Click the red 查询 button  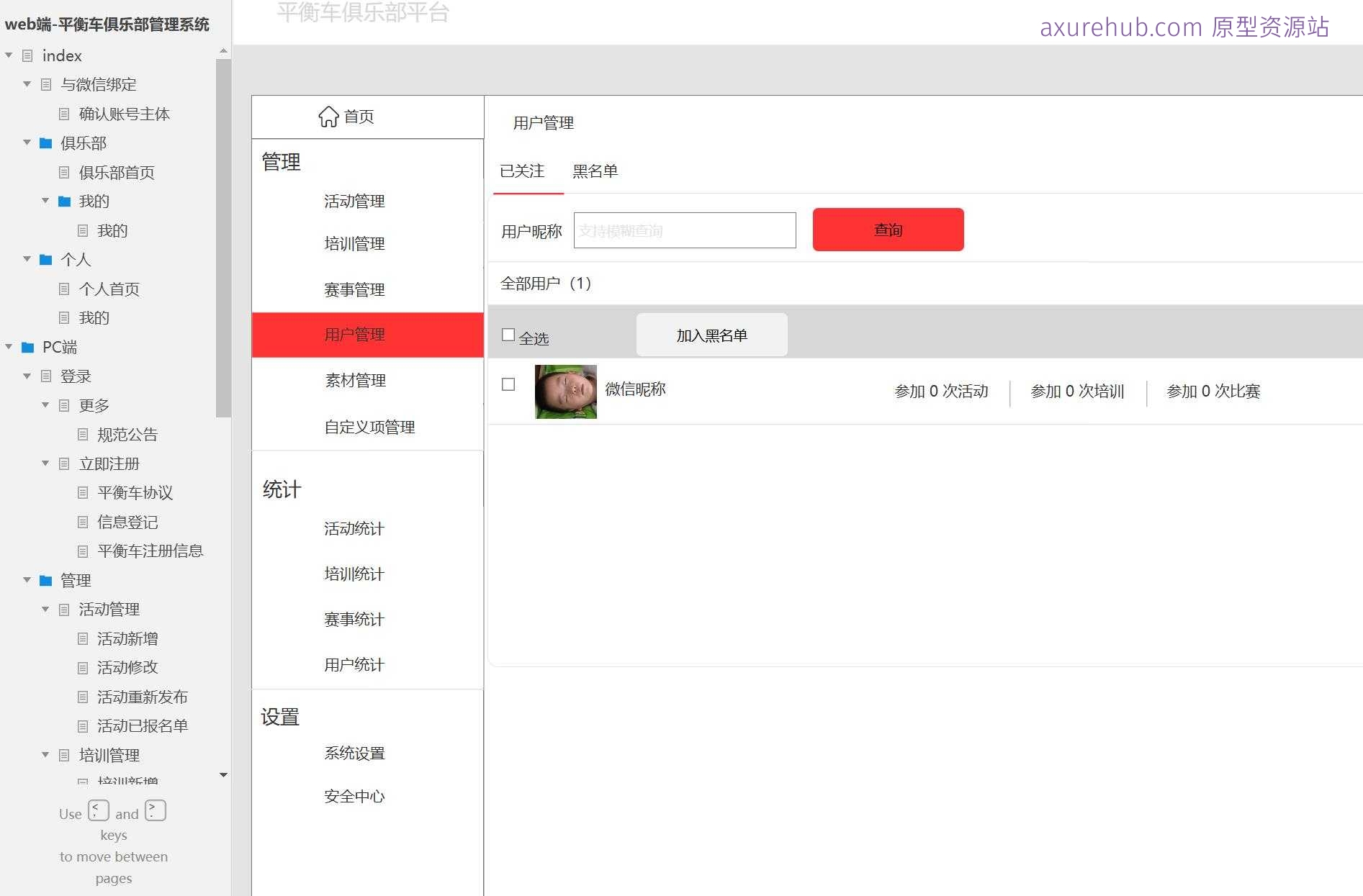point(888,230)
